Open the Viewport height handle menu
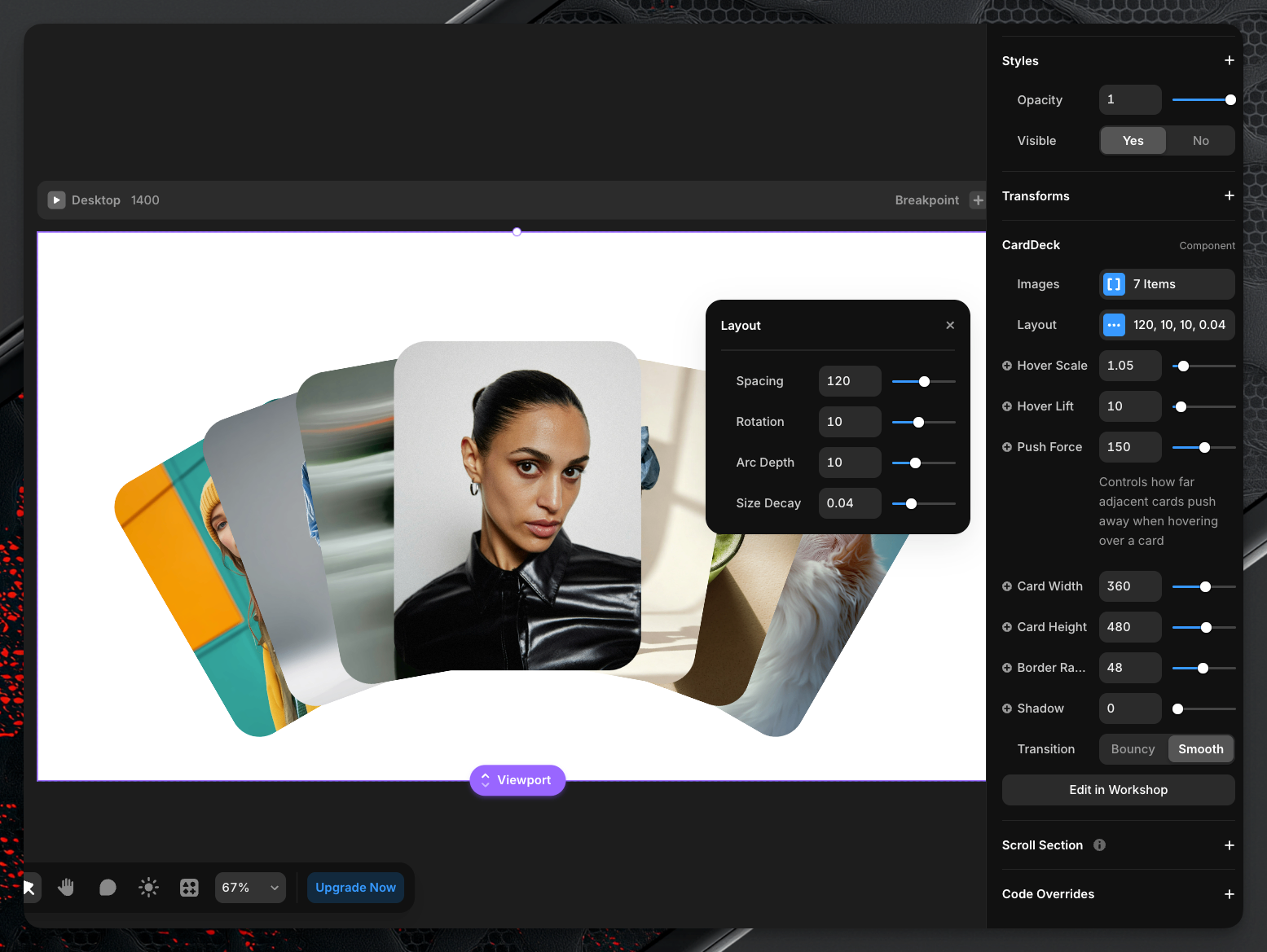Viewport: 1267px width, 952px height. click(x=517, y=780)
